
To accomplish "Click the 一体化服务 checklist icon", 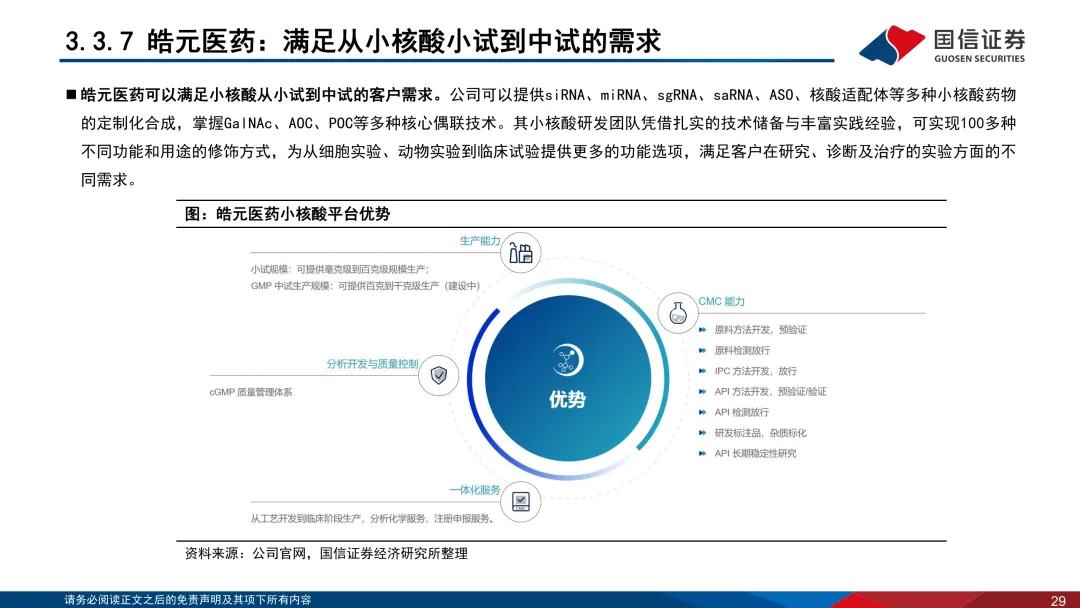I will (521, 501).
